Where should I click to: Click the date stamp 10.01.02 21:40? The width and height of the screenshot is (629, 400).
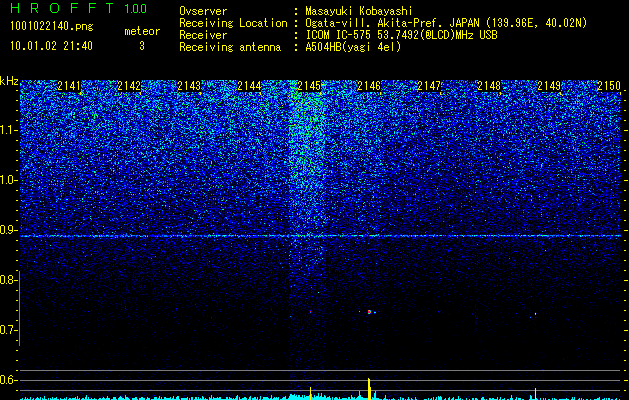pyautogui.click(x=51, y=46)
